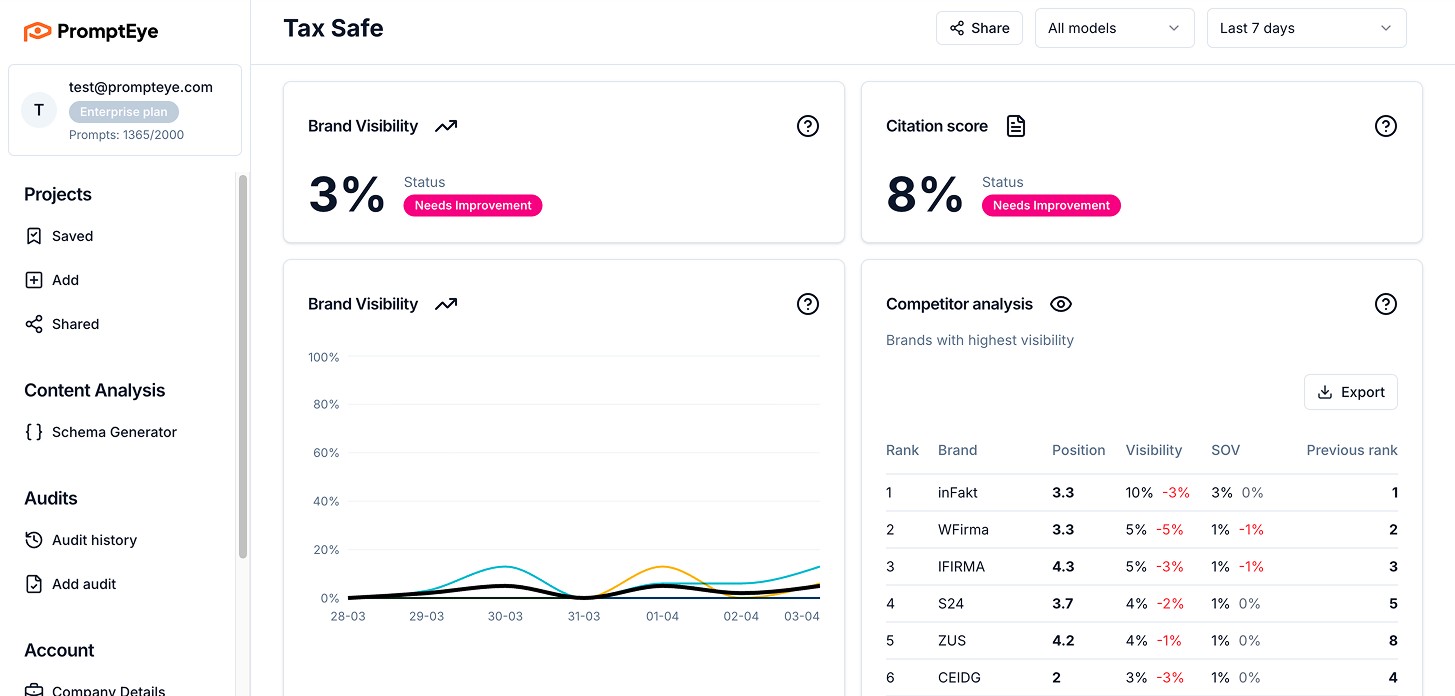Click the Add audit document icon
Image resolution: width=1455 pixels, height=696 pixels.
point(34,584)
